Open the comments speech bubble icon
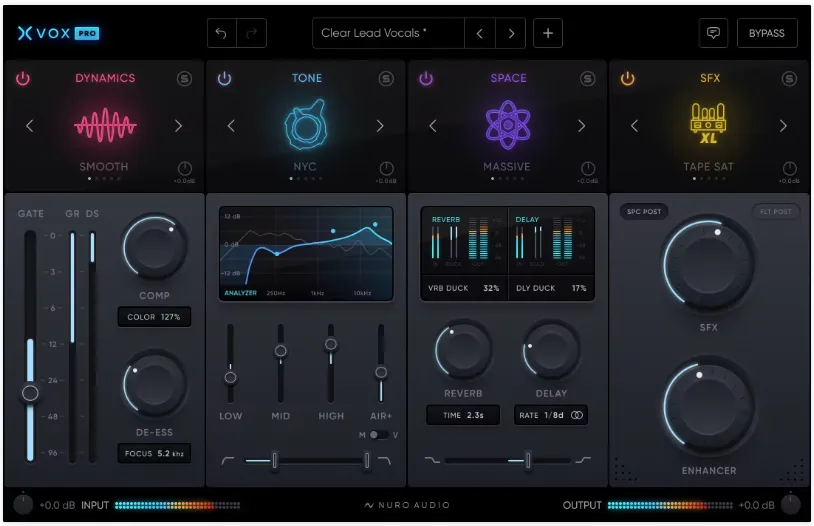This screenshot has height=526, width=814. tap(713, 33)
